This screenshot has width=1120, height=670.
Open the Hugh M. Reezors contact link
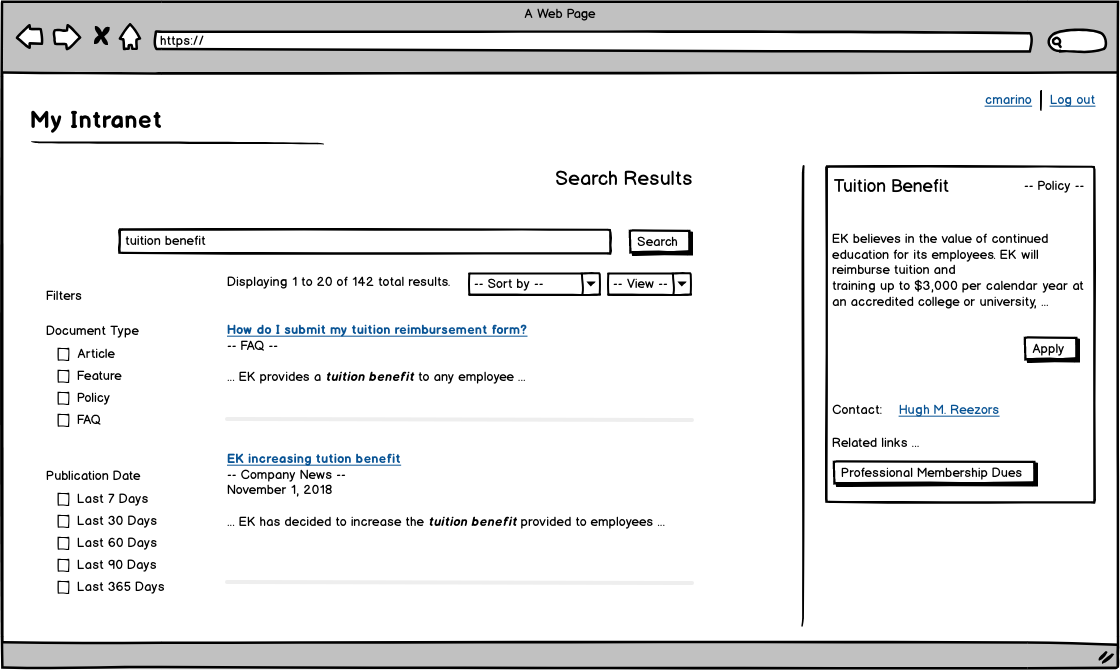coord(949,410)
